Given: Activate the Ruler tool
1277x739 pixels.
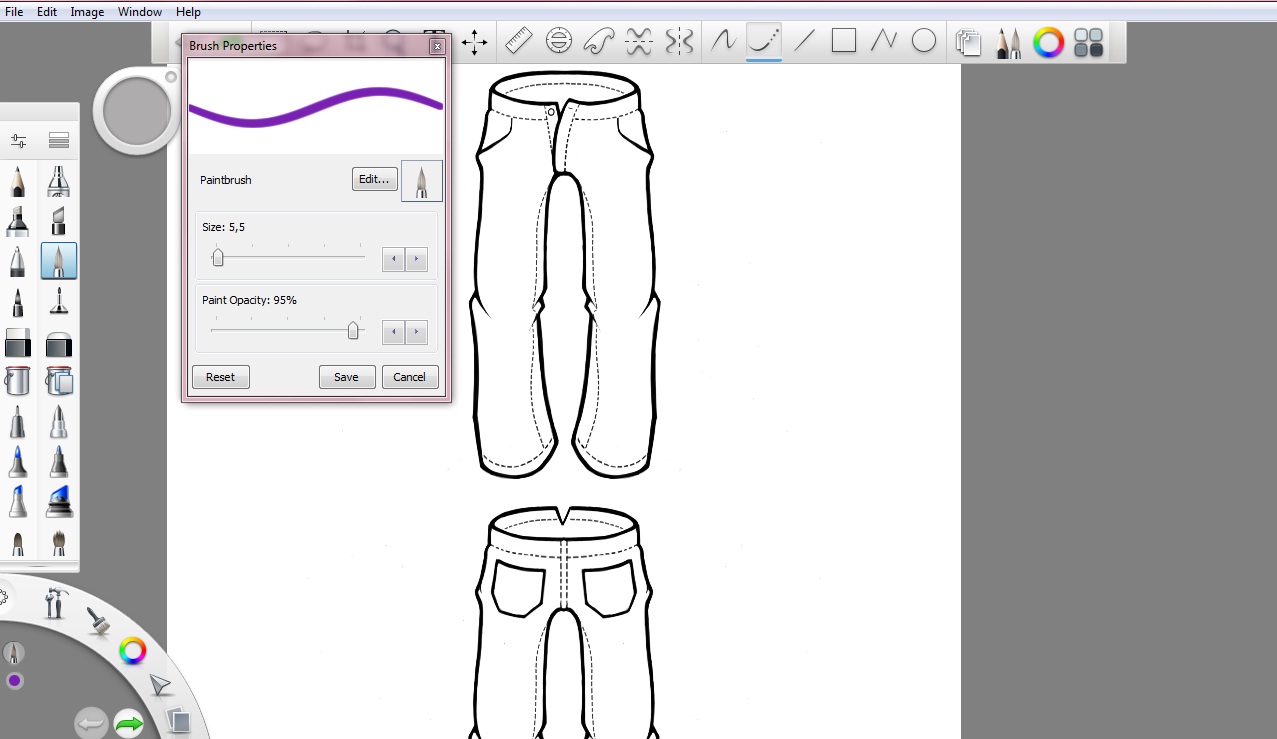Looking at the screenshot, I should point(519,41).
